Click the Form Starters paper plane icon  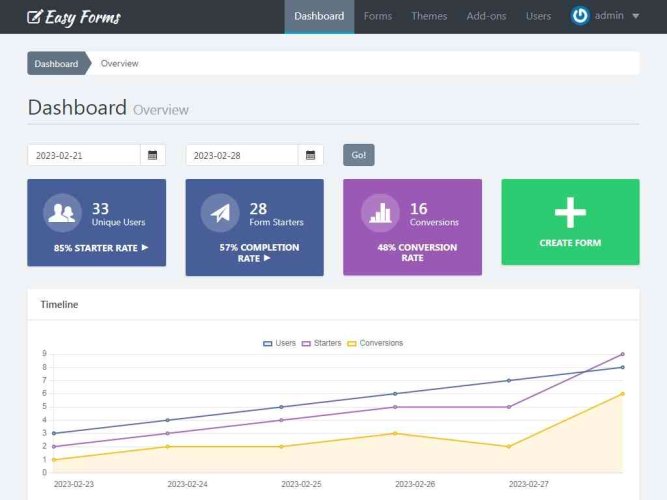click(220, 212)
